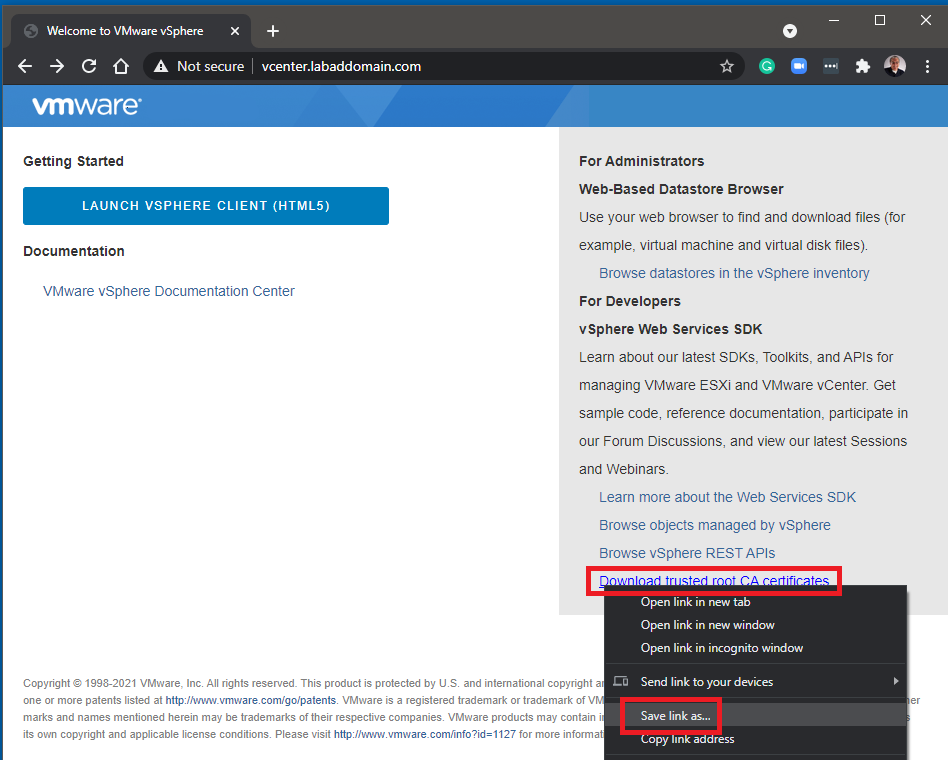948x760 pixels.
Task: Go to the browser home page
Action: 121,66
